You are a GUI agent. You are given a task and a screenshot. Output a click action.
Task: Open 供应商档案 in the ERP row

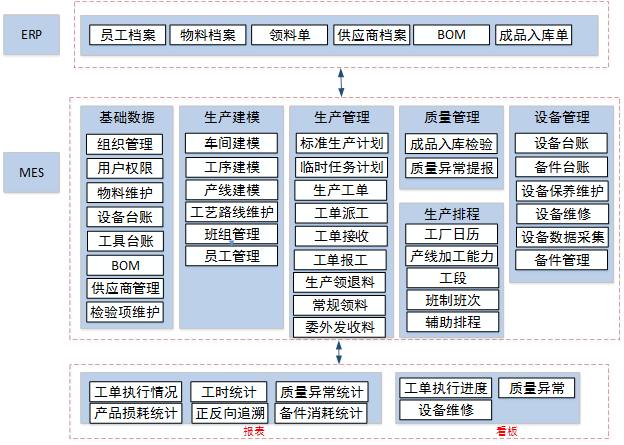click(x=371, y=36)
